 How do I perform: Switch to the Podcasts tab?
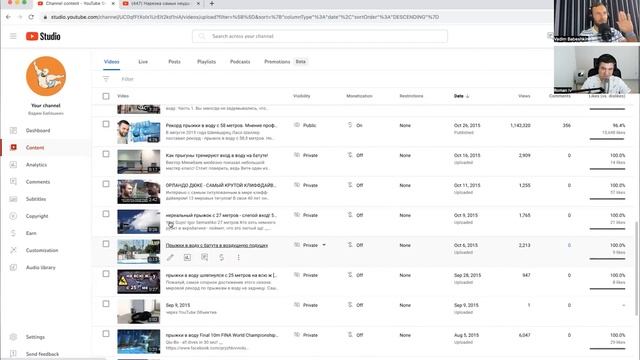pyautogui.click(x=240, y=62)
